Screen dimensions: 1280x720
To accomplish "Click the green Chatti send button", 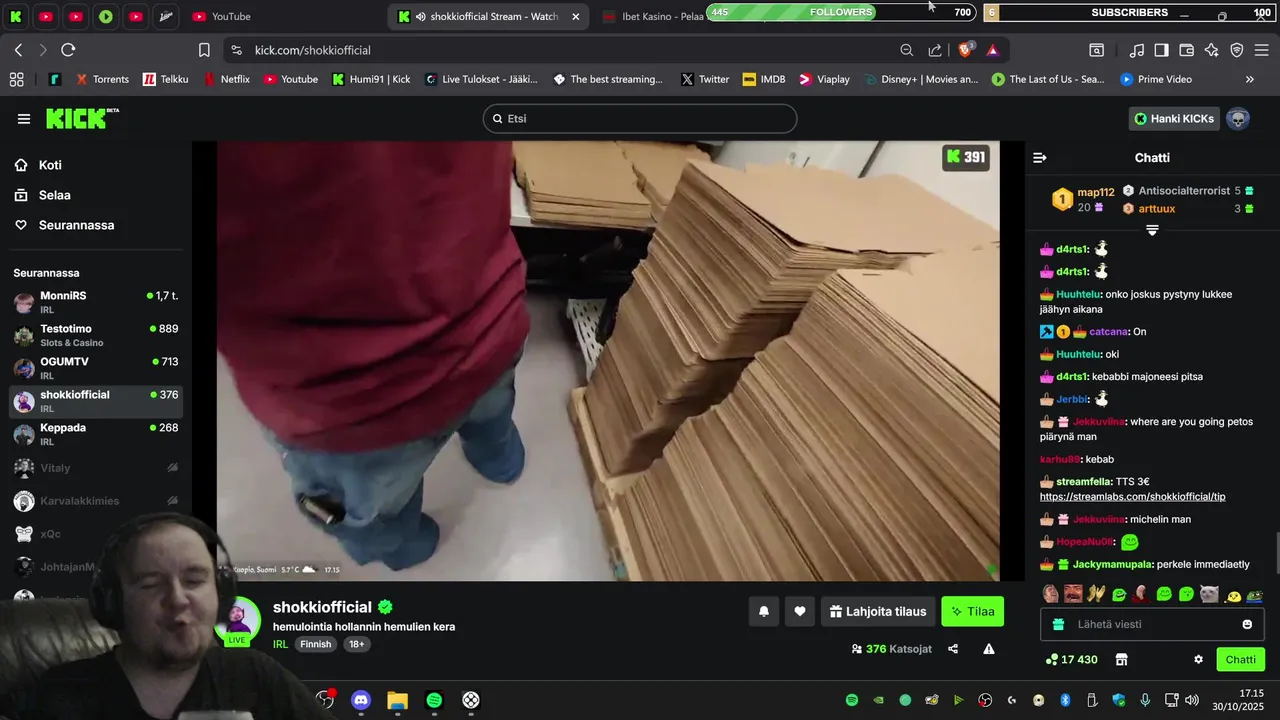I will click(1240, 659).
